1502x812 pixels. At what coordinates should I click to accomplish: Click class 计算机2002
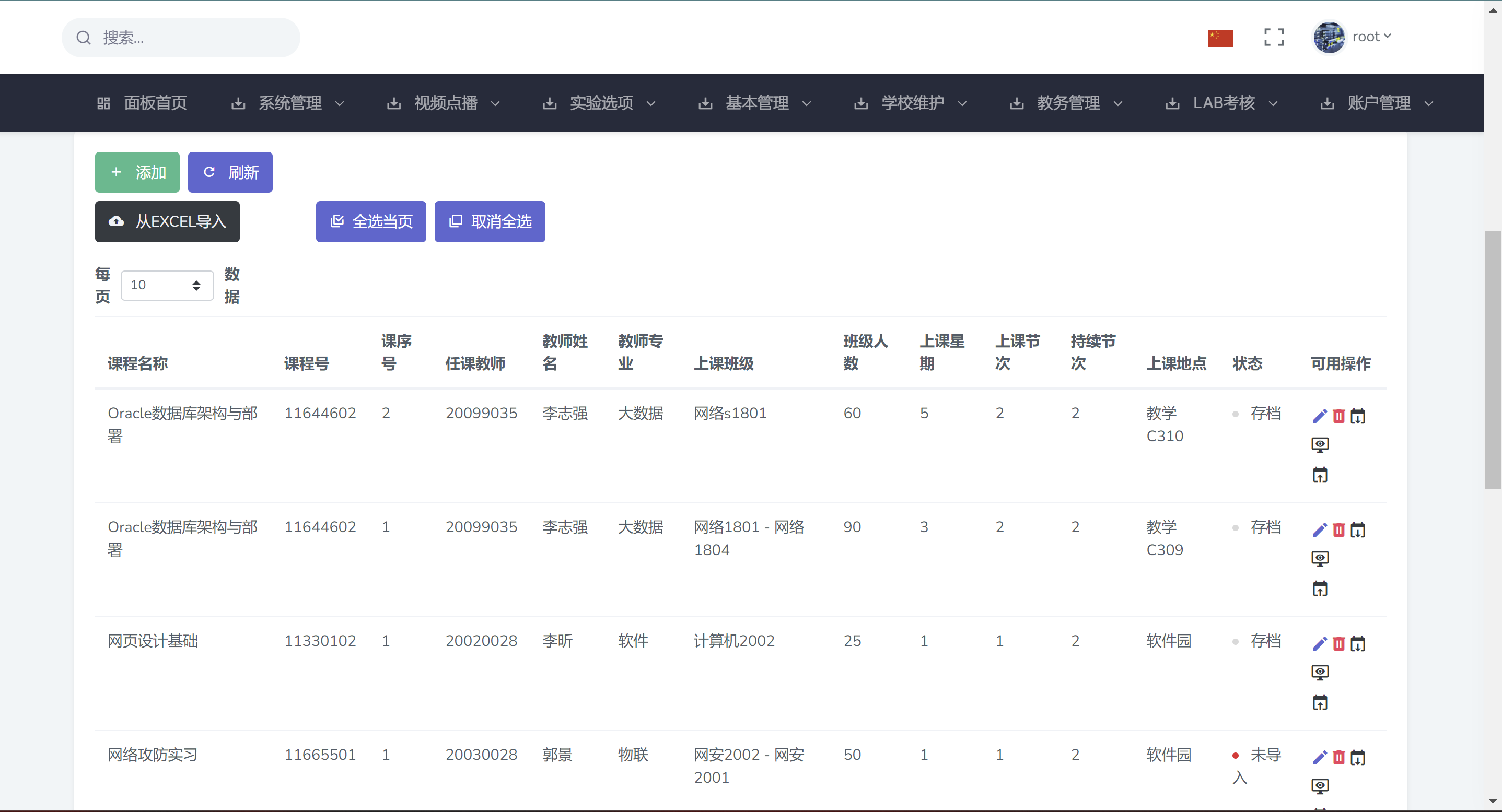pyautogui.click(x=734, y=641)
